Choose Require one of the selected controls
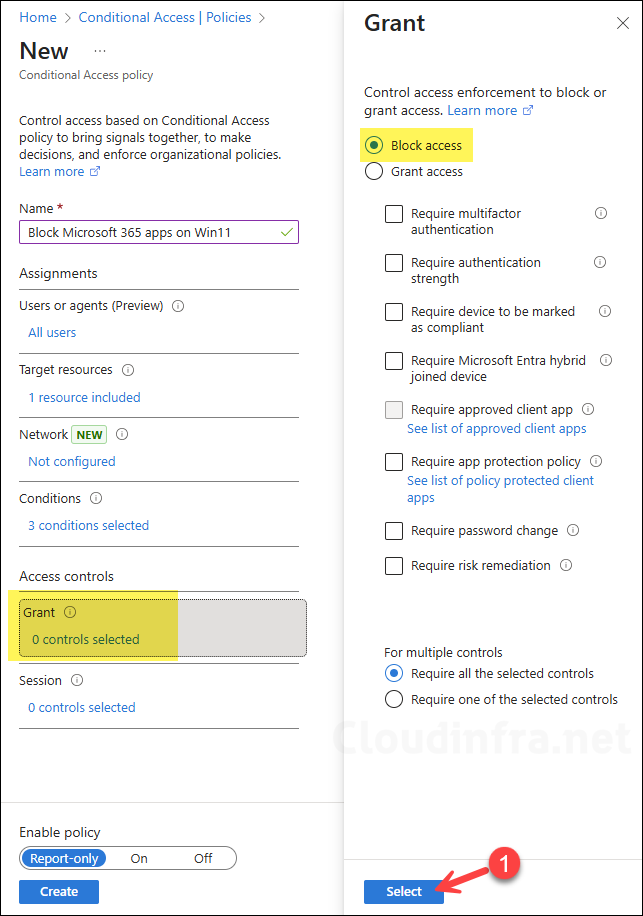 394,699
